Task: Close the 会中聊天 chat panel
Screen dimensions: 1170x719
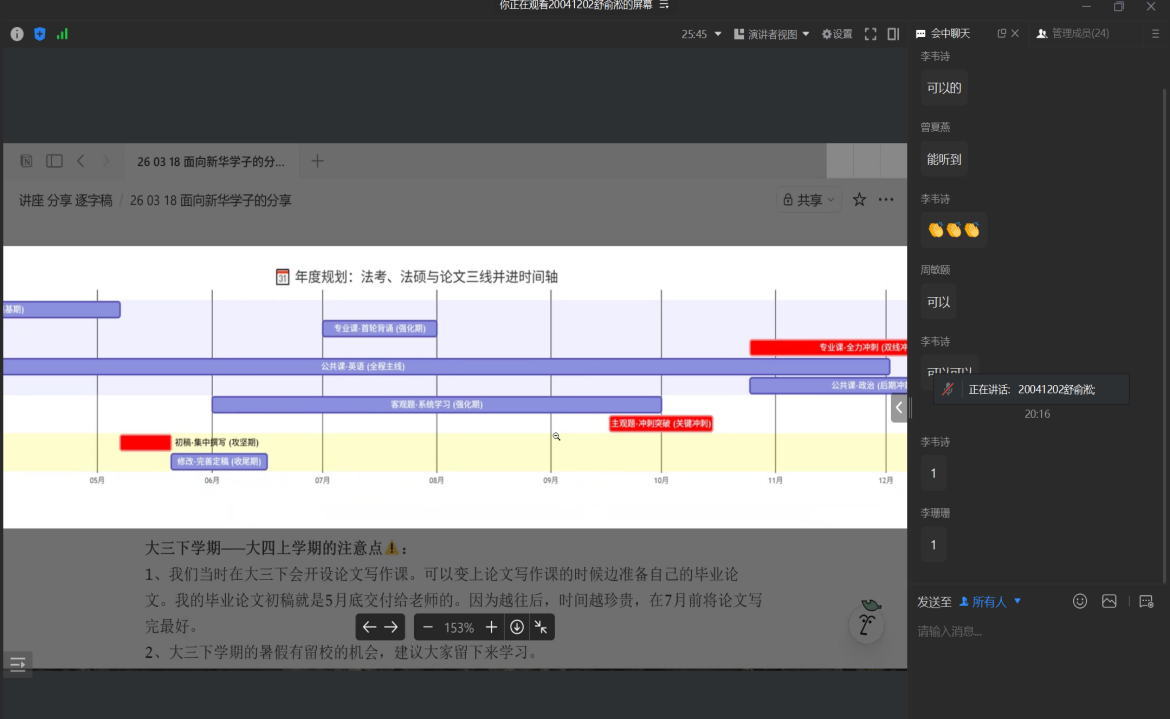Action: pyautogui.click(x=1015, y=34)
